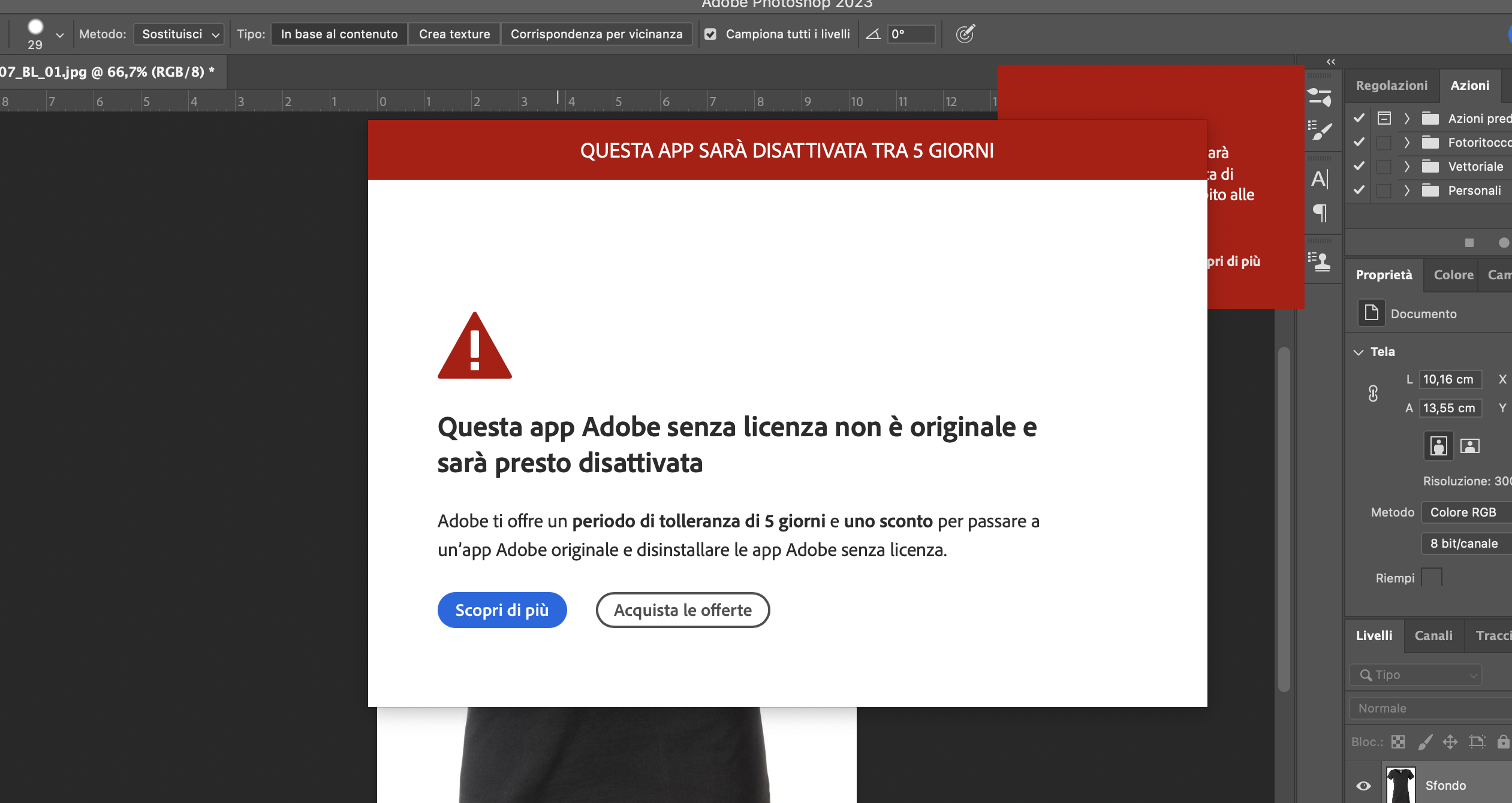Toggle the checkmark for Vettoriale set
This screenshot has width=1512, height=803.
(x=1359, y=166)
